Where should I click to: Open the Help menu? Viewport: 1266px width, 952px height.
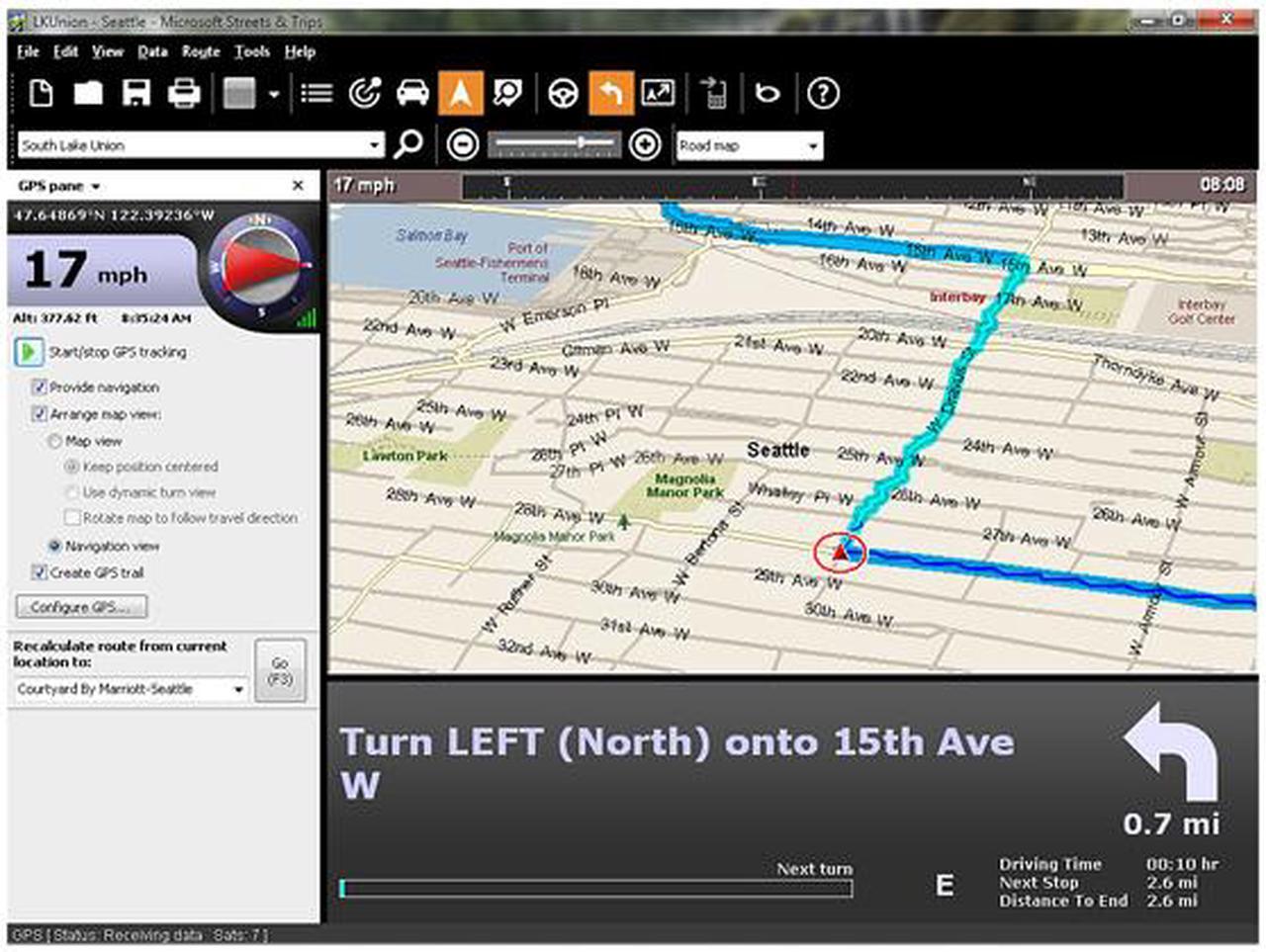pos(300,51)
